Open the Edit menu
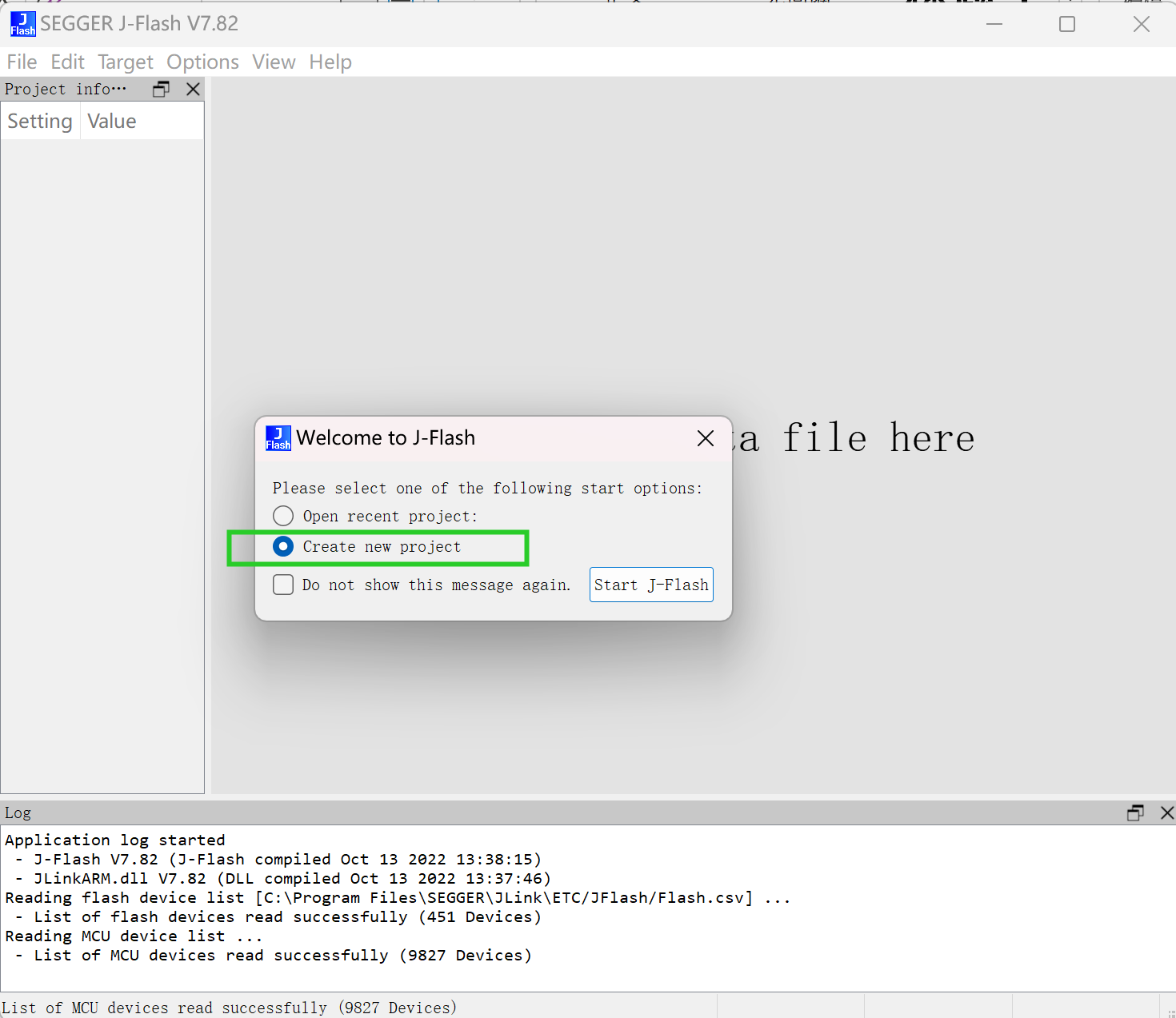Image resolution: width=1176 pixels, height=1018 pixels. (67, 62)
